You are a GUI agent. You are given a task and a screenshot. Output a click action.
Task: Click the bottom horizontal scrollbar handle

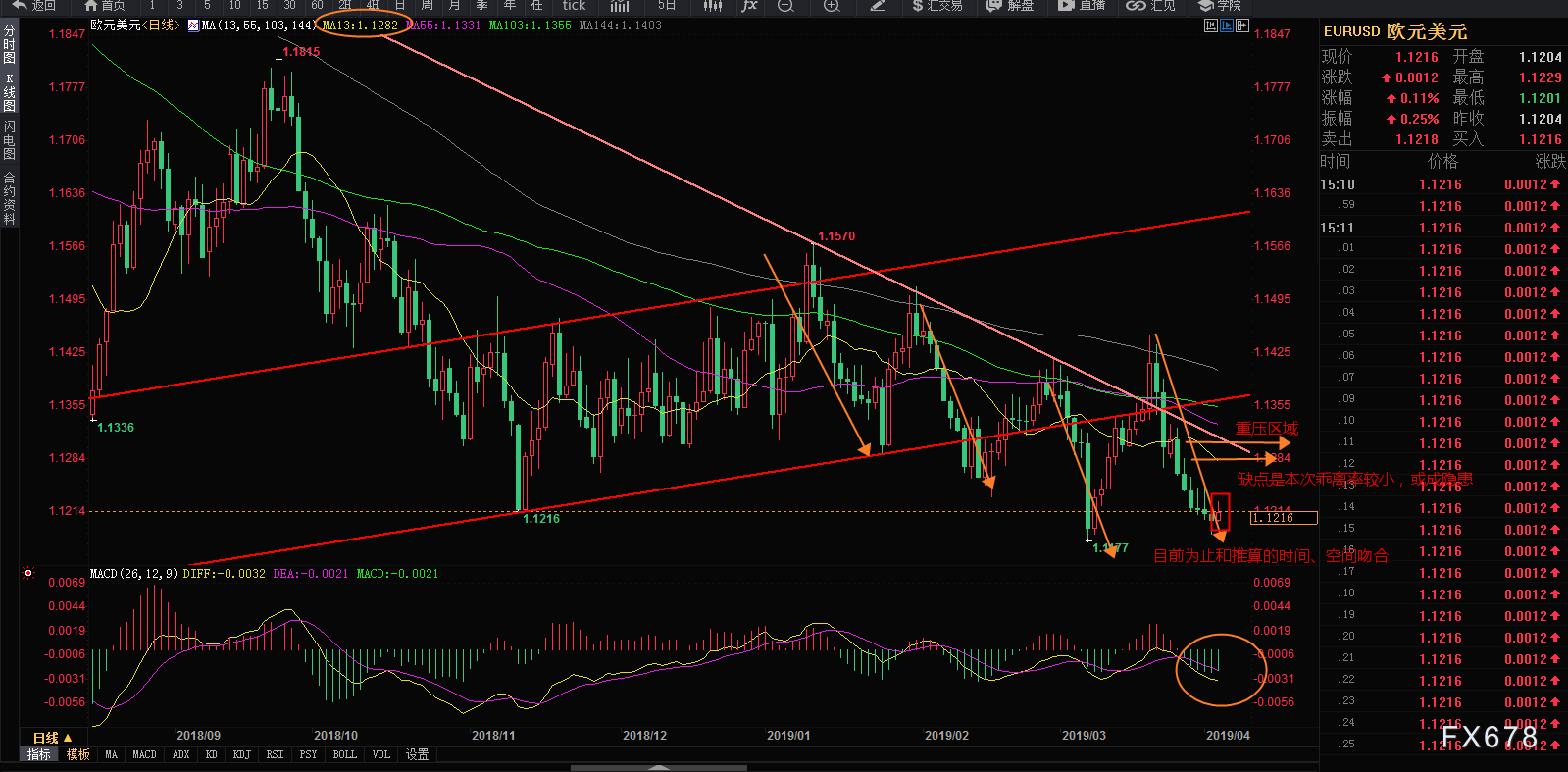tap(658, 767)
